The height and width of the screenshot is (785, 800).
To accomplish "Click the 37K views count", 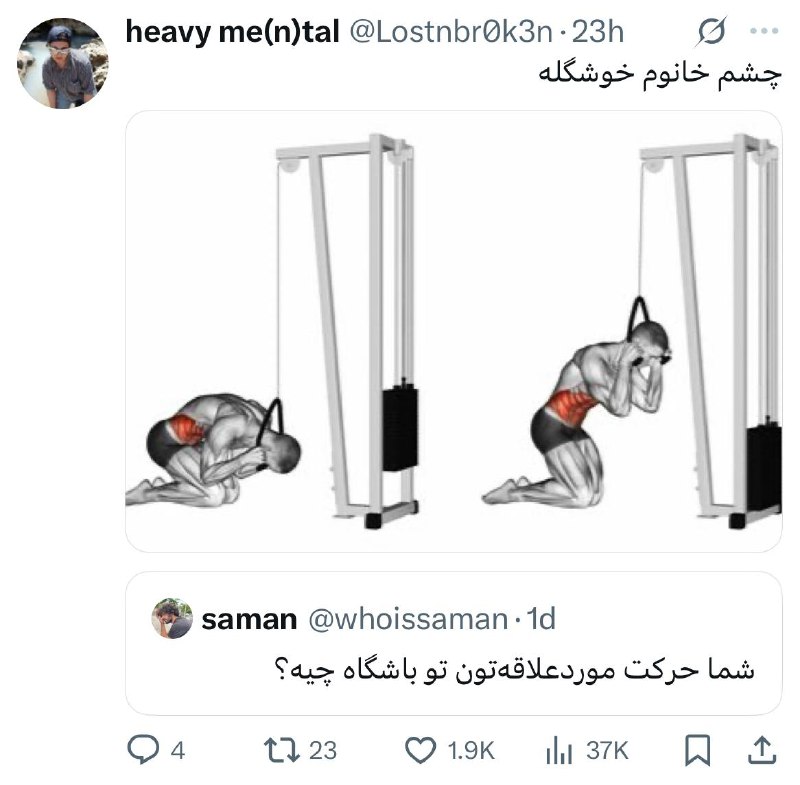I will tap(607, 751).
